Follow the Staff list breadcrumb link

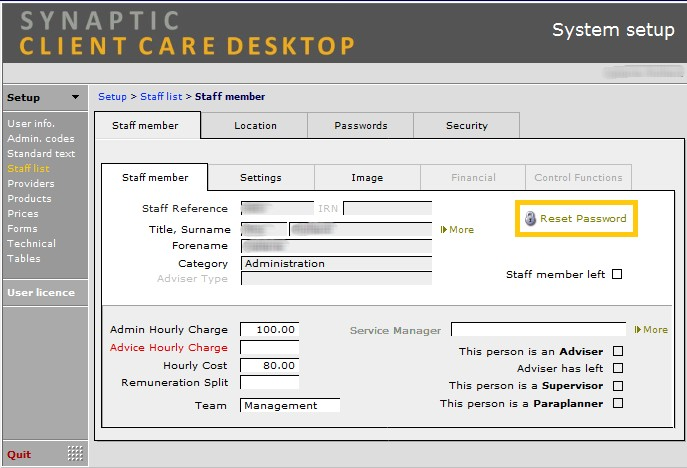161,96
